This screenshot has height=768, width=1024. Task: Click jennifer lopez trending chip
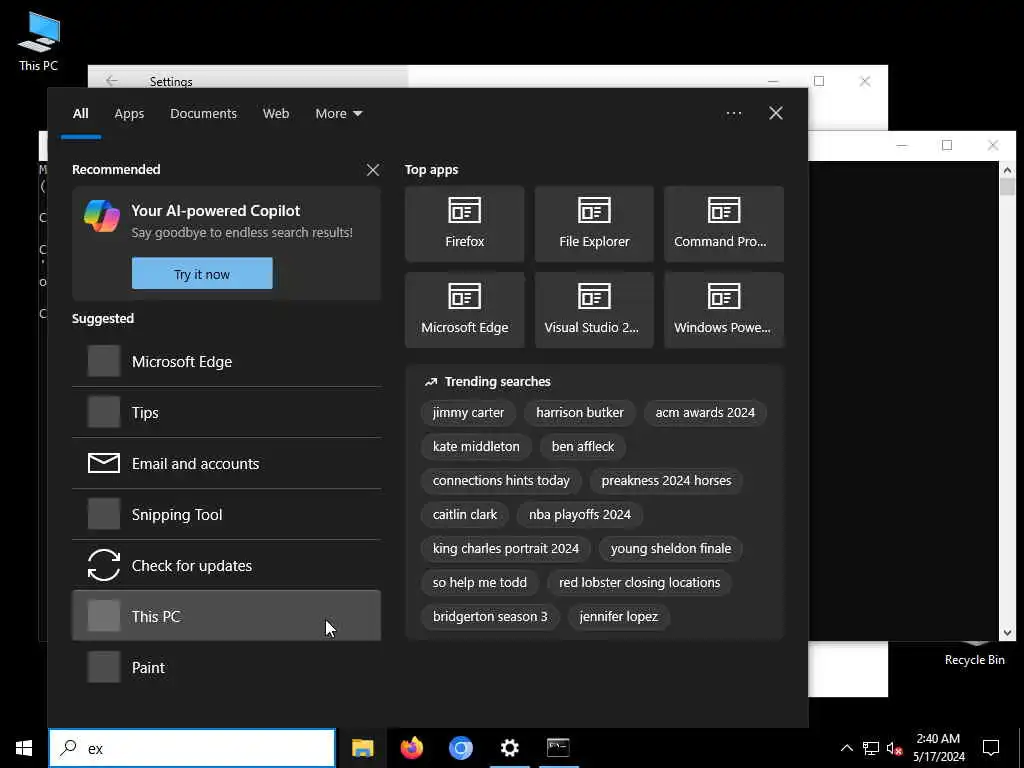618,616
